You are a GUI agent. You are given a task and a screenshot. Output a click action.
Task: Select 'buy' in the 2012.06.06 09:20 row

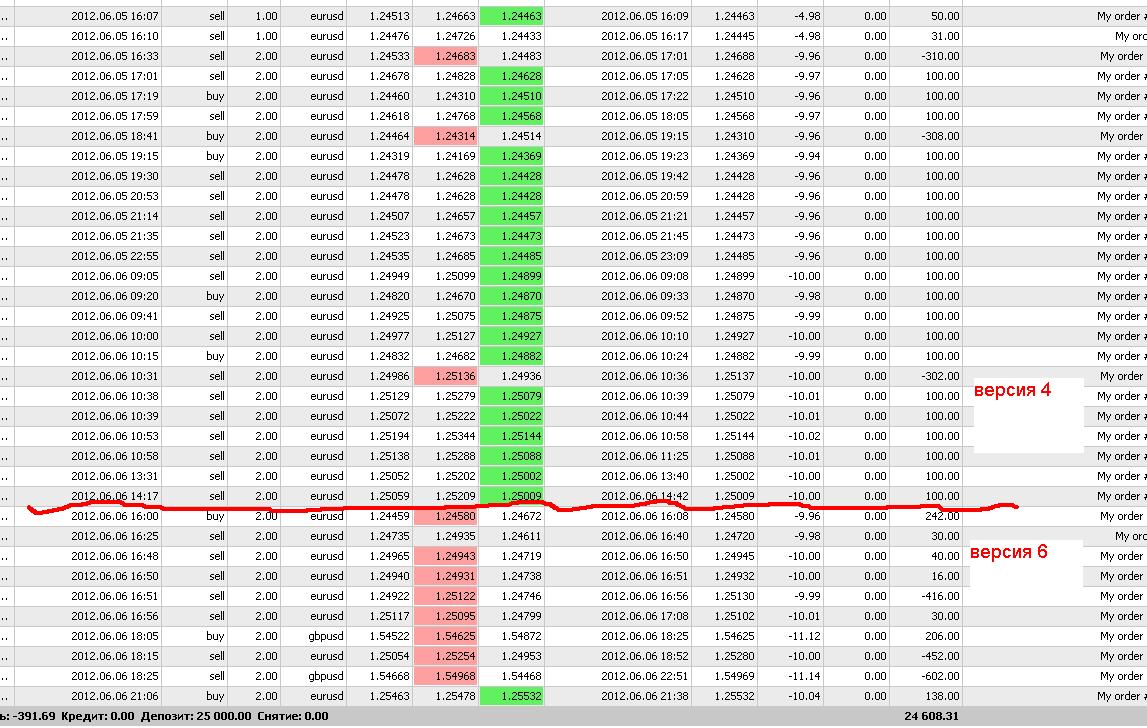point(215,296)
